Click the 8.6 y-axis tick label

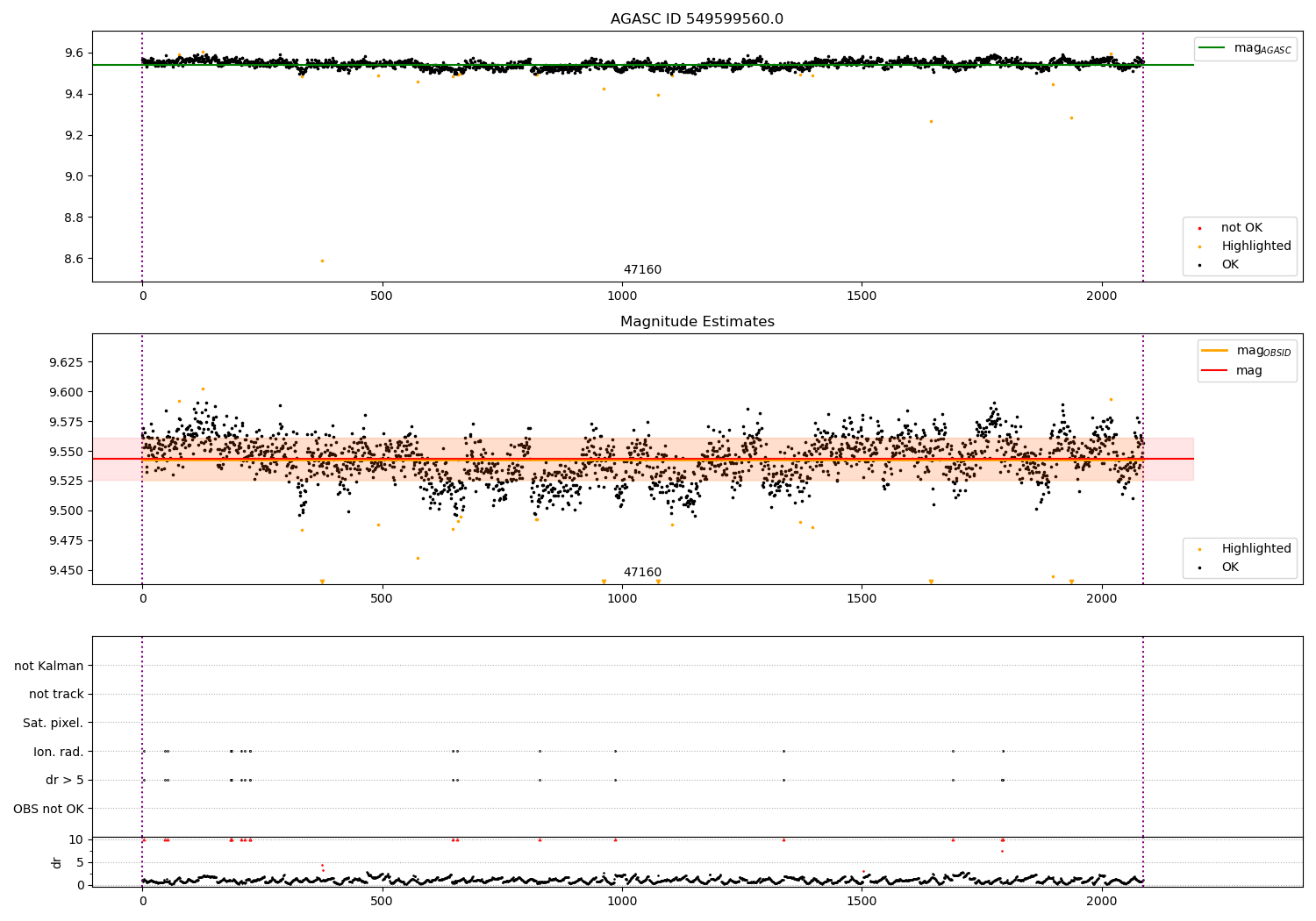click(x=74, y=259)
